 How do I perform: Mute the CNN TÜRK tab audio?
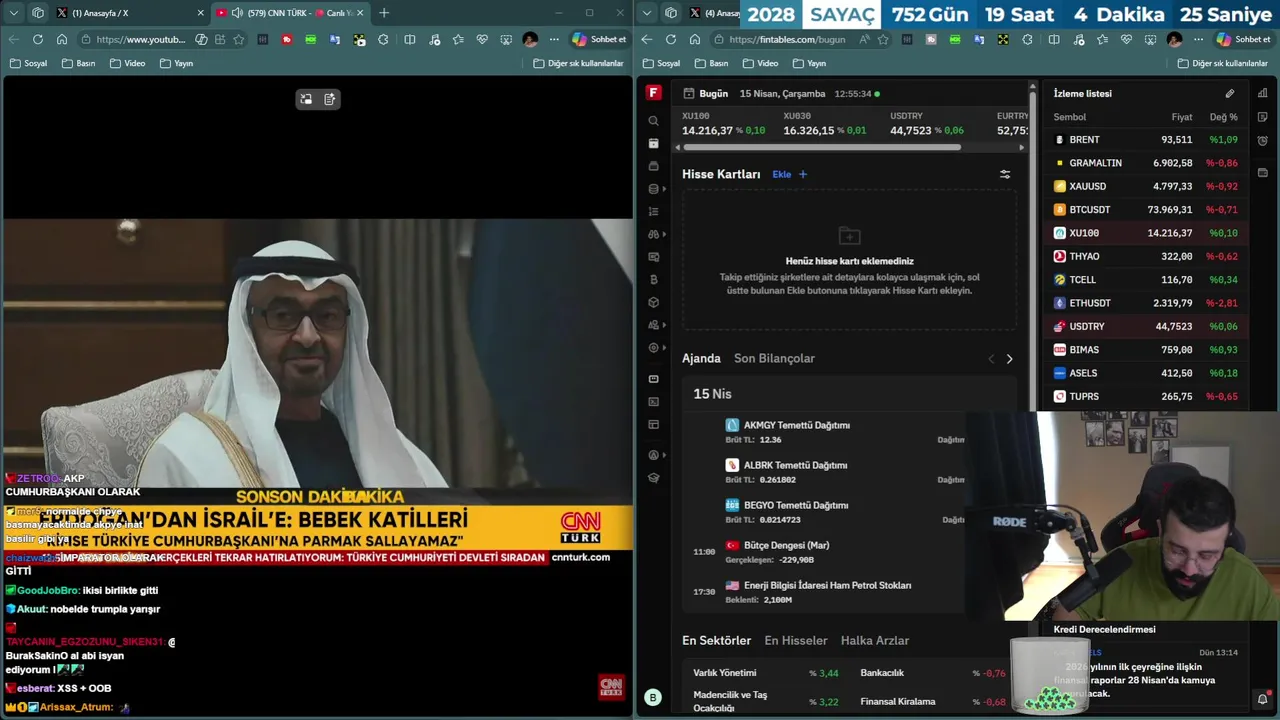237,13
